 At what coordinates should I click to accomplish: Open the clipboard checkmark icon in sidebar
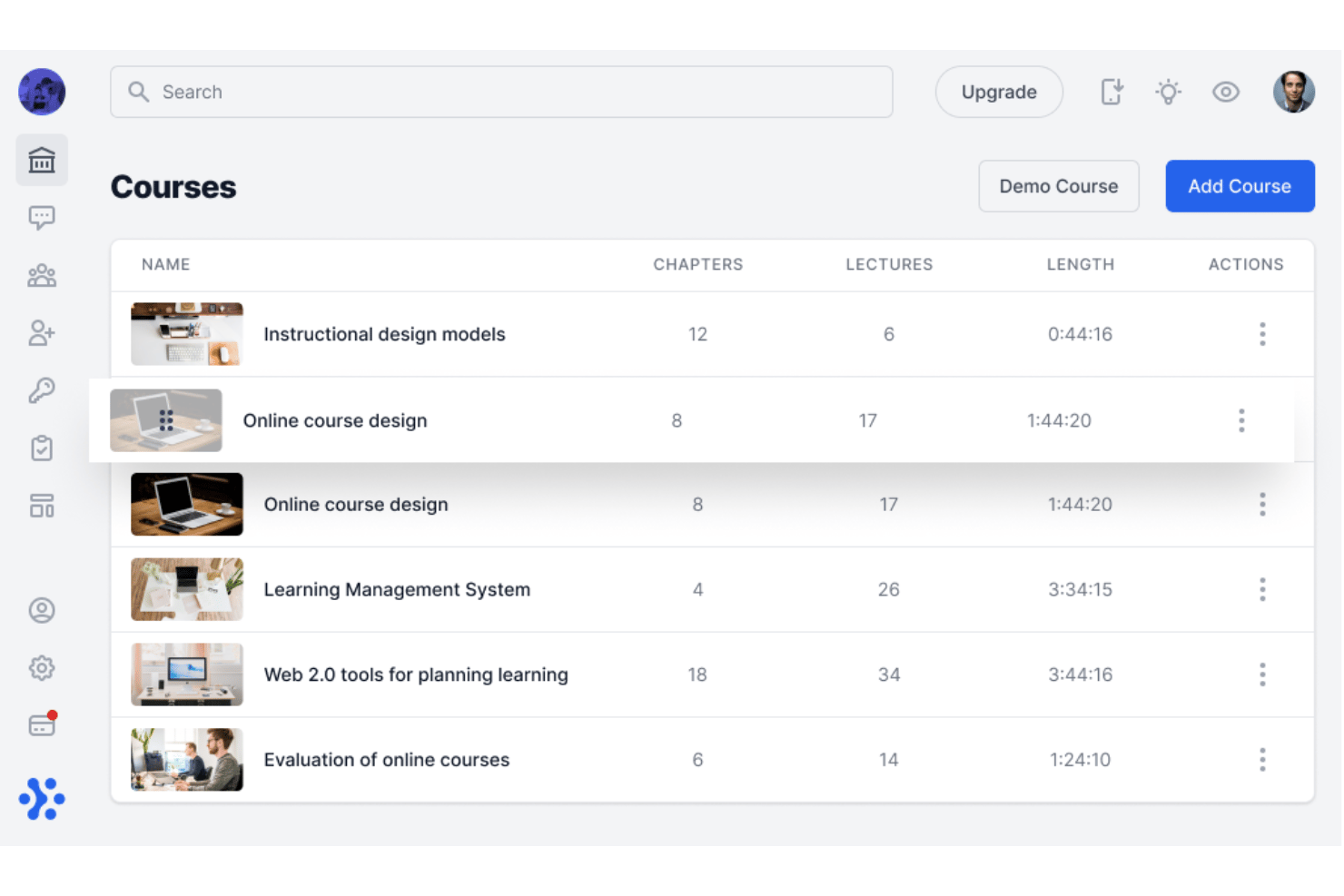(42, 448)
